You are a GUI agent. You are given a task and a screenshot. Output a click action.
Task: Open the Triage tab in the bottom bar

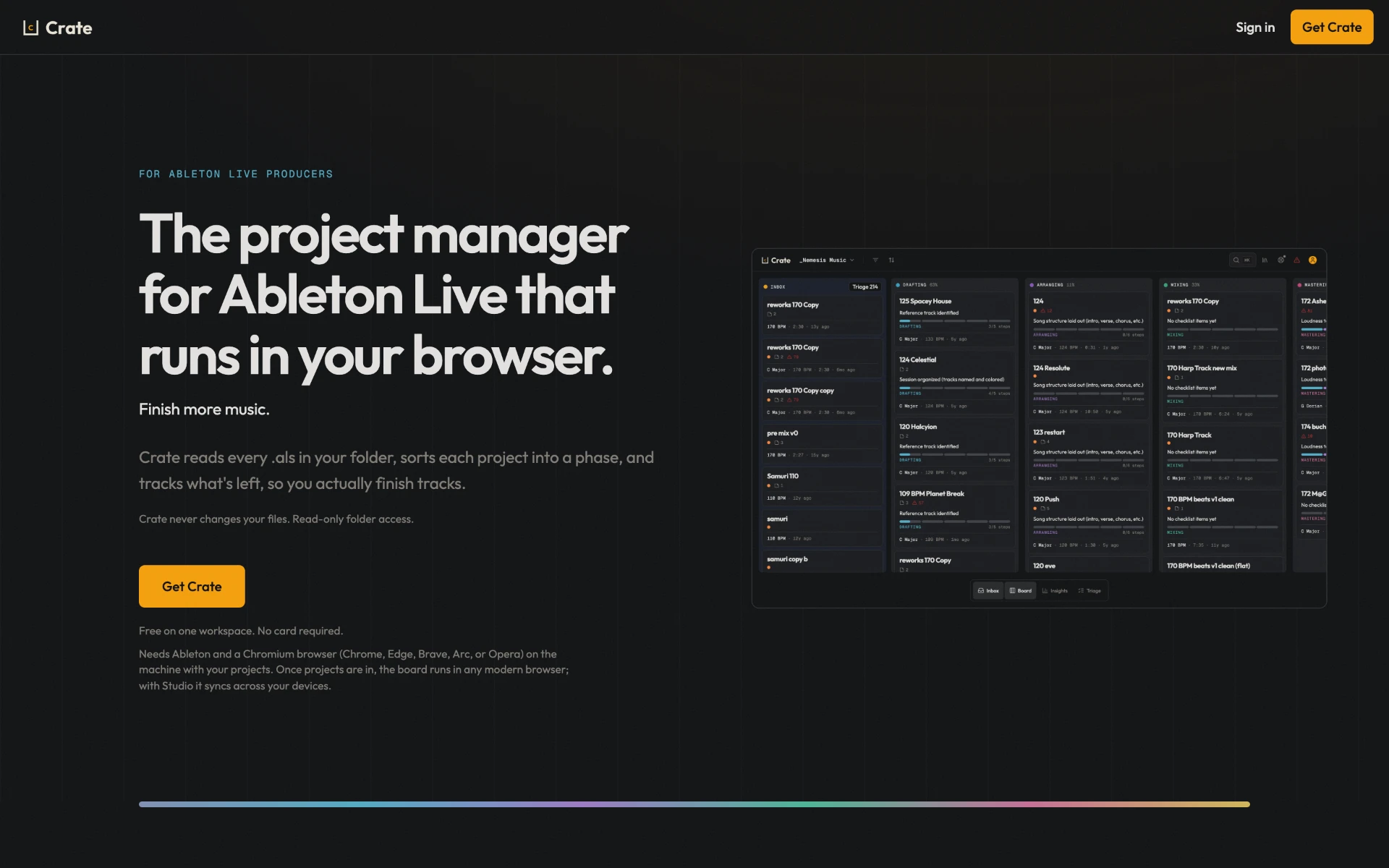coord(1089,591)
